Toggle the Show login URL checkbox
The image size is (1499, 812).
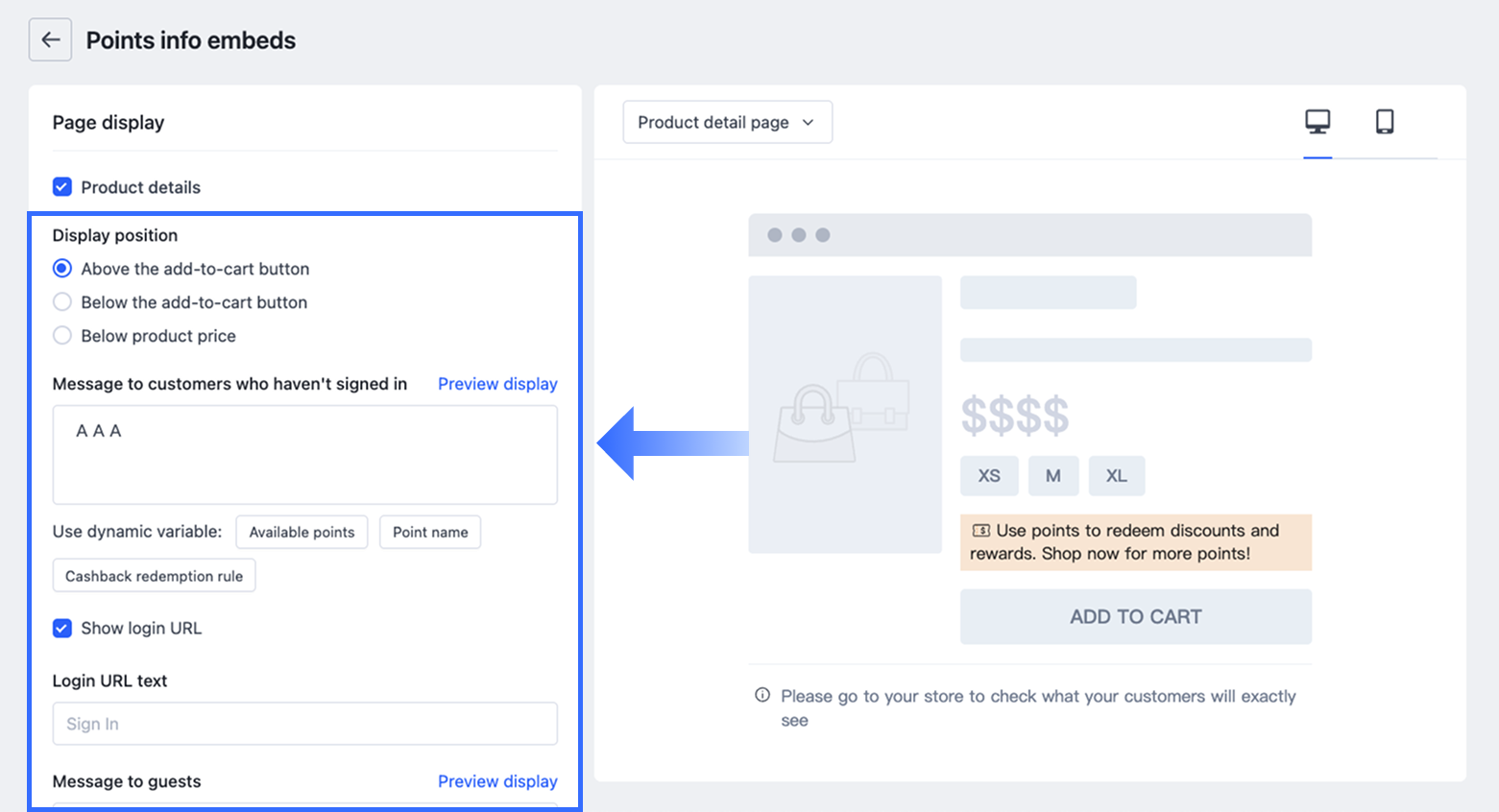62,629
